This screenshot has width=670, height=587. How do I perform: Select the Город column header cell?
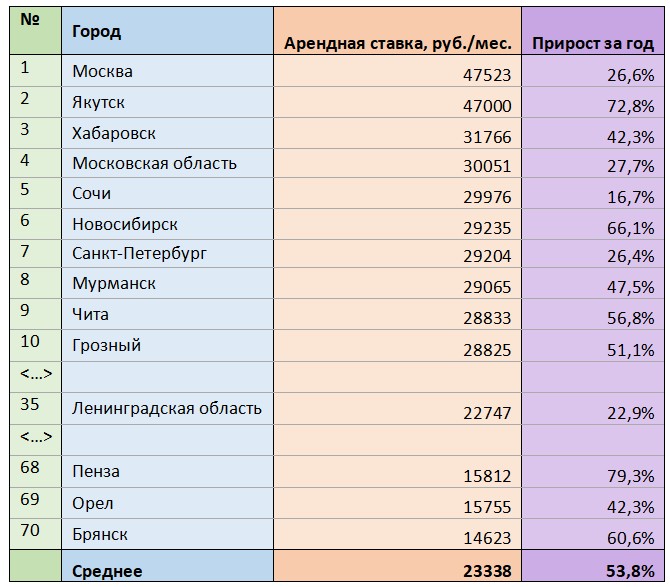(x=167, y=31)
